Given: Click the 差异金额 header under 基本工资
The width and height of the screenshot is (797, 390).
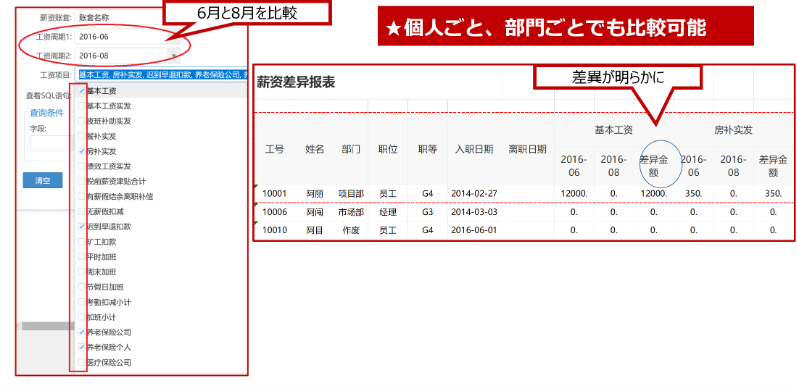Looking at the screenshot, I should pyautogui.click(x=654, y=166).
